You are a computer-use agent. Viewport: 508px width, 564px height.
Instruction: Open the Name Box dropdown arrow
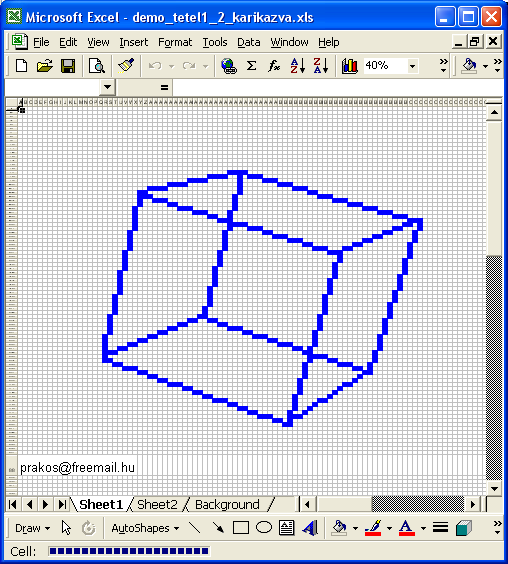(107, 87)
